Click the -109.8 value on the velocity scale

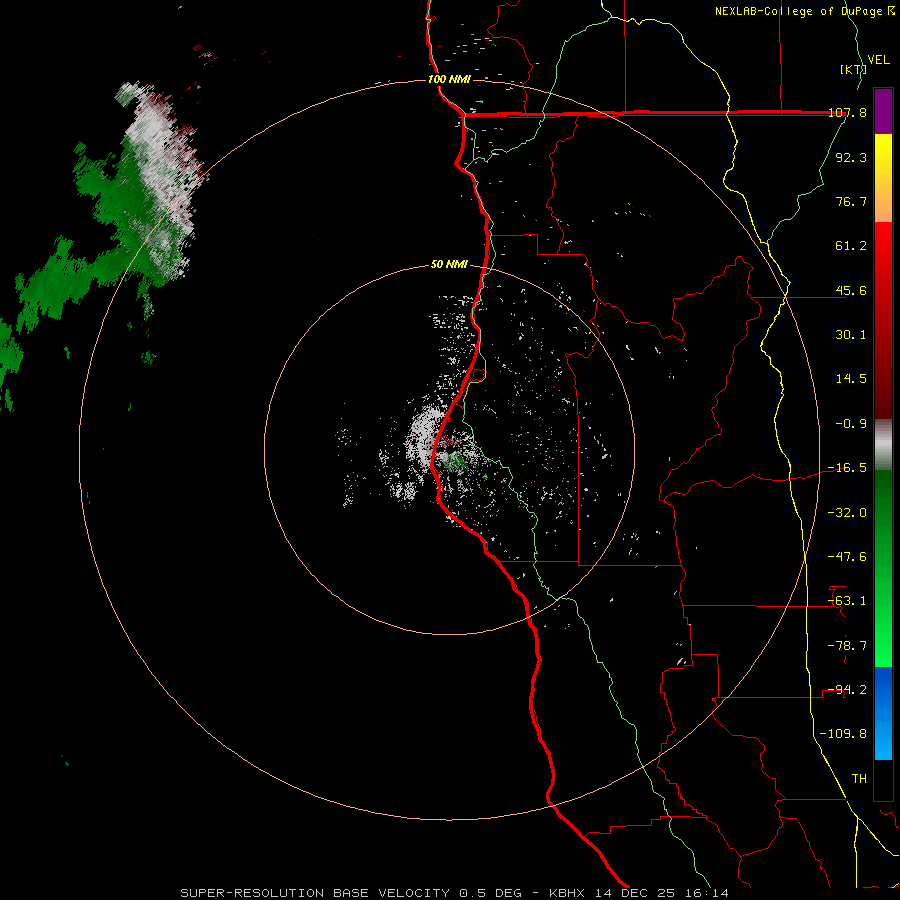click(844, 734)
